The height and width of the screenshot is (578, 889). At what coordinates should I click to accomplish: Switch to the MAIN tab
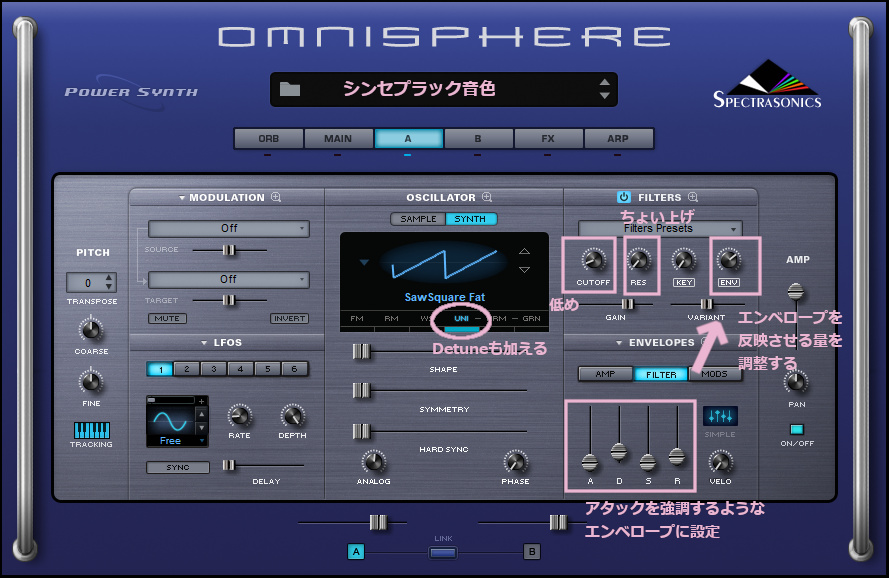(338, 139)
